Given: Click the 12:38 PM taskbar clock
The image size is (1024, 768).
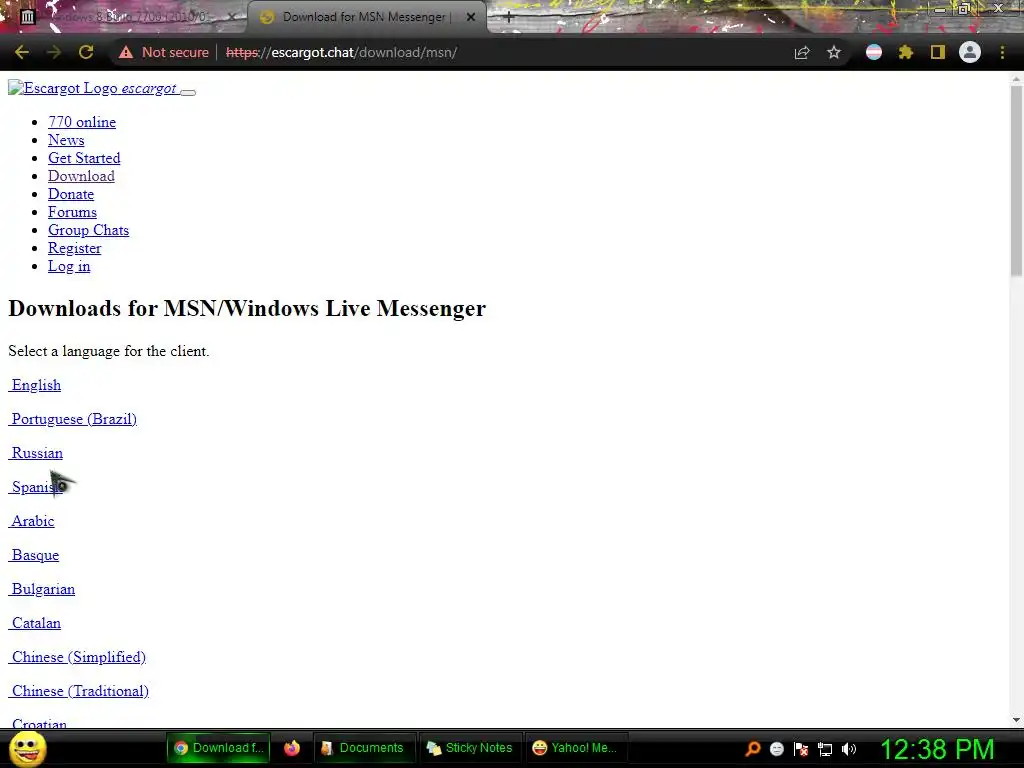Looking at the screenshot, I should [937, 748].
